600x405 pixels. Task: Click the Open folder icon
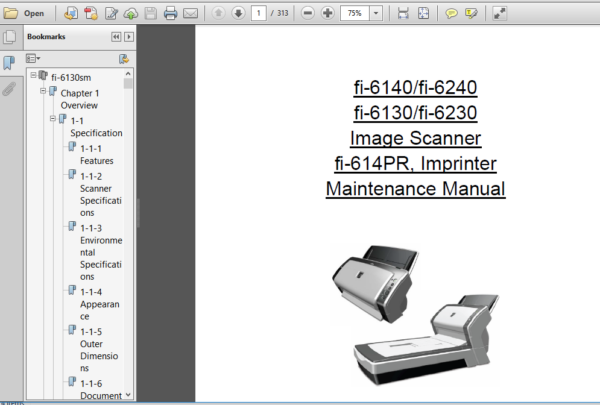click(x=11, y=13)
